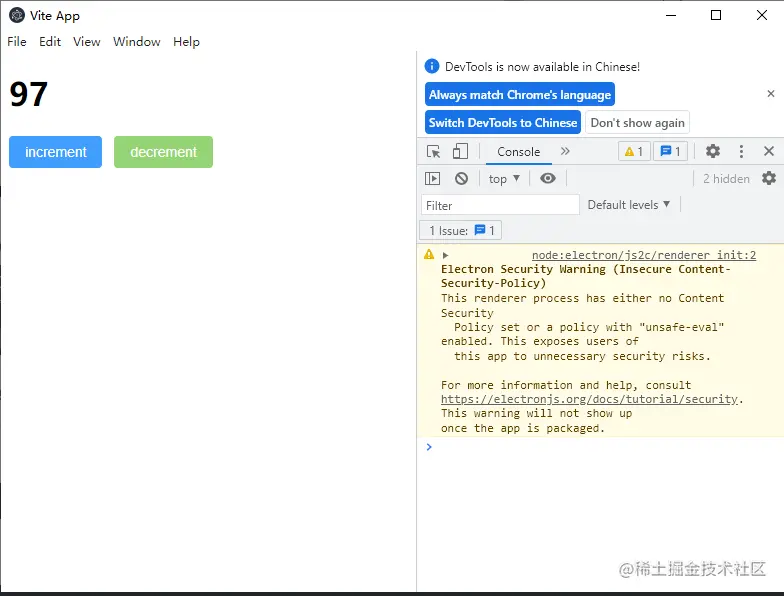The height and width of the screenshot is (596, 784).
Task: Switch to the Console tab
Action: 518,152
